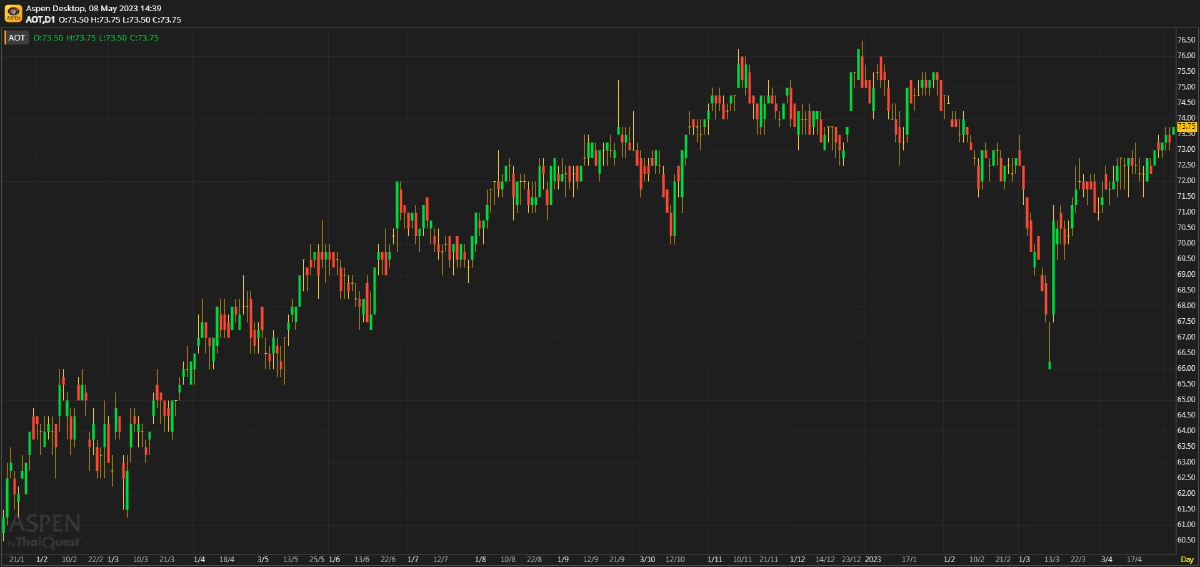Click the 62.00 price axis label
This screenshot has height=567, width=1200.
(x=1187, y=493)
